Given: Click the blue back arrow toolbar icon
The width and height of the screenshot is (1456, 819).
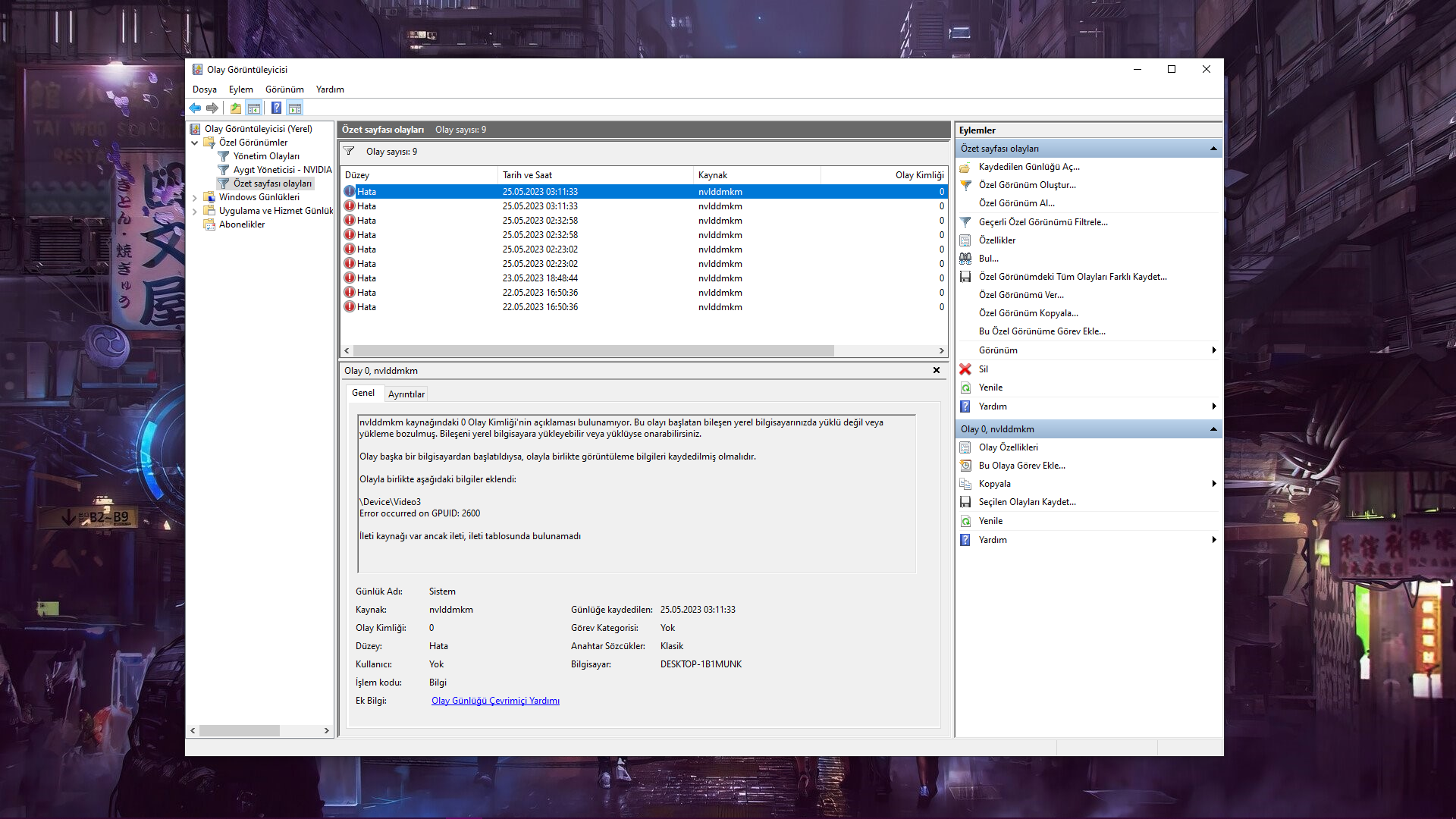Looking at the screenshot, I should (196, 108).
